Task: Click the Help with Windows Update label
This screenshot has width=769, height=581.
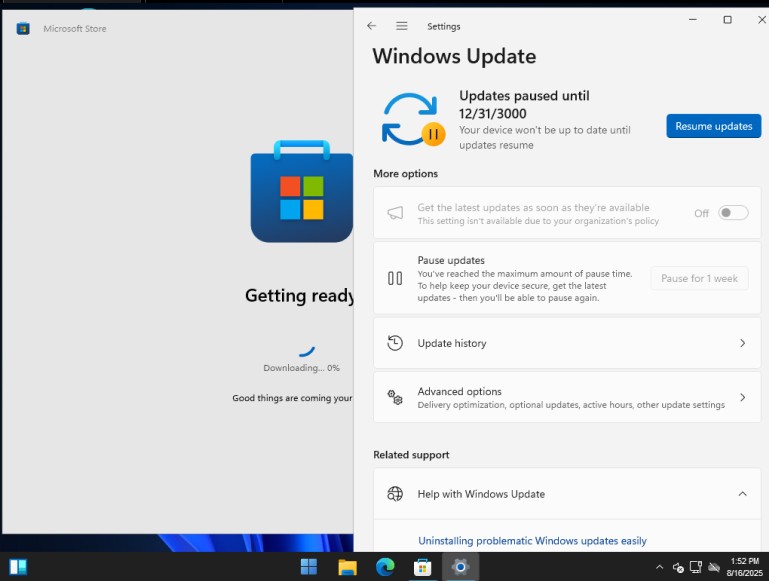Action: tap(481, 494)
